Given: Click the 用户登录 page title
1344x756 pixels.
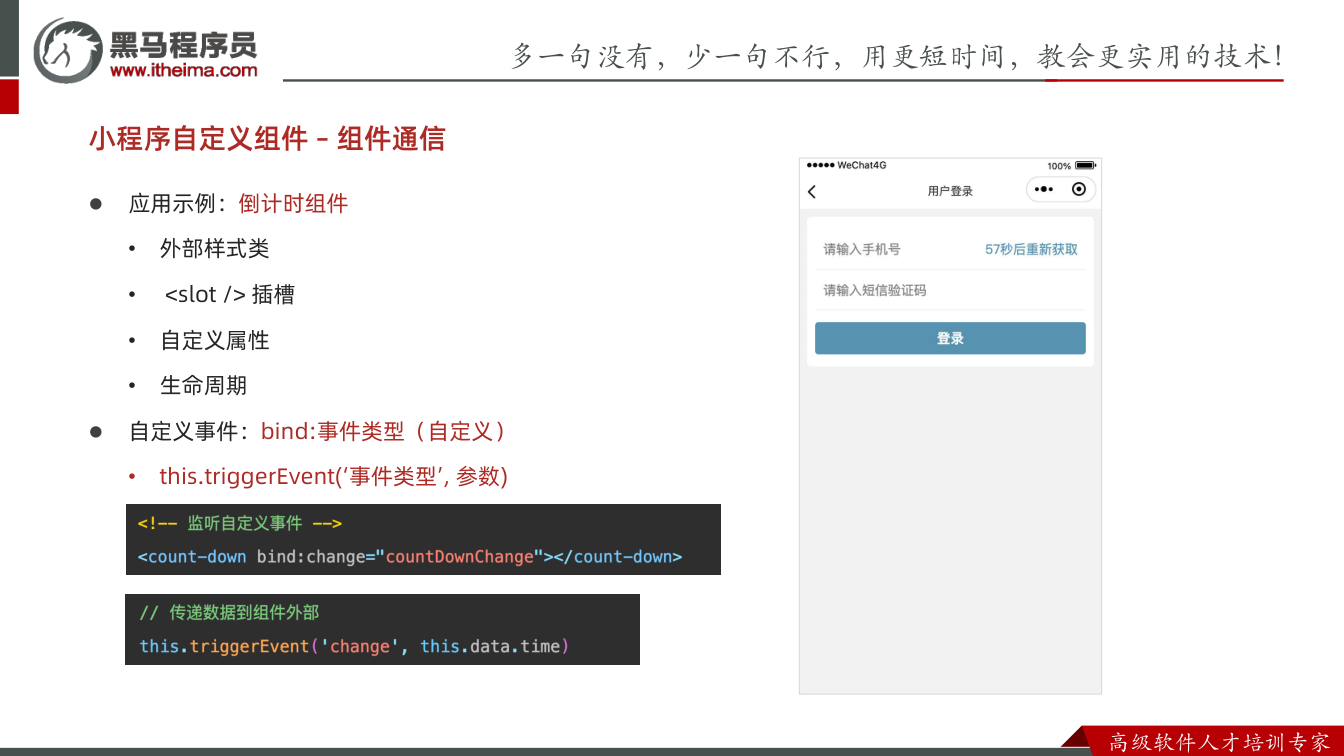Looking at the screenshot, I should [950, 191].
